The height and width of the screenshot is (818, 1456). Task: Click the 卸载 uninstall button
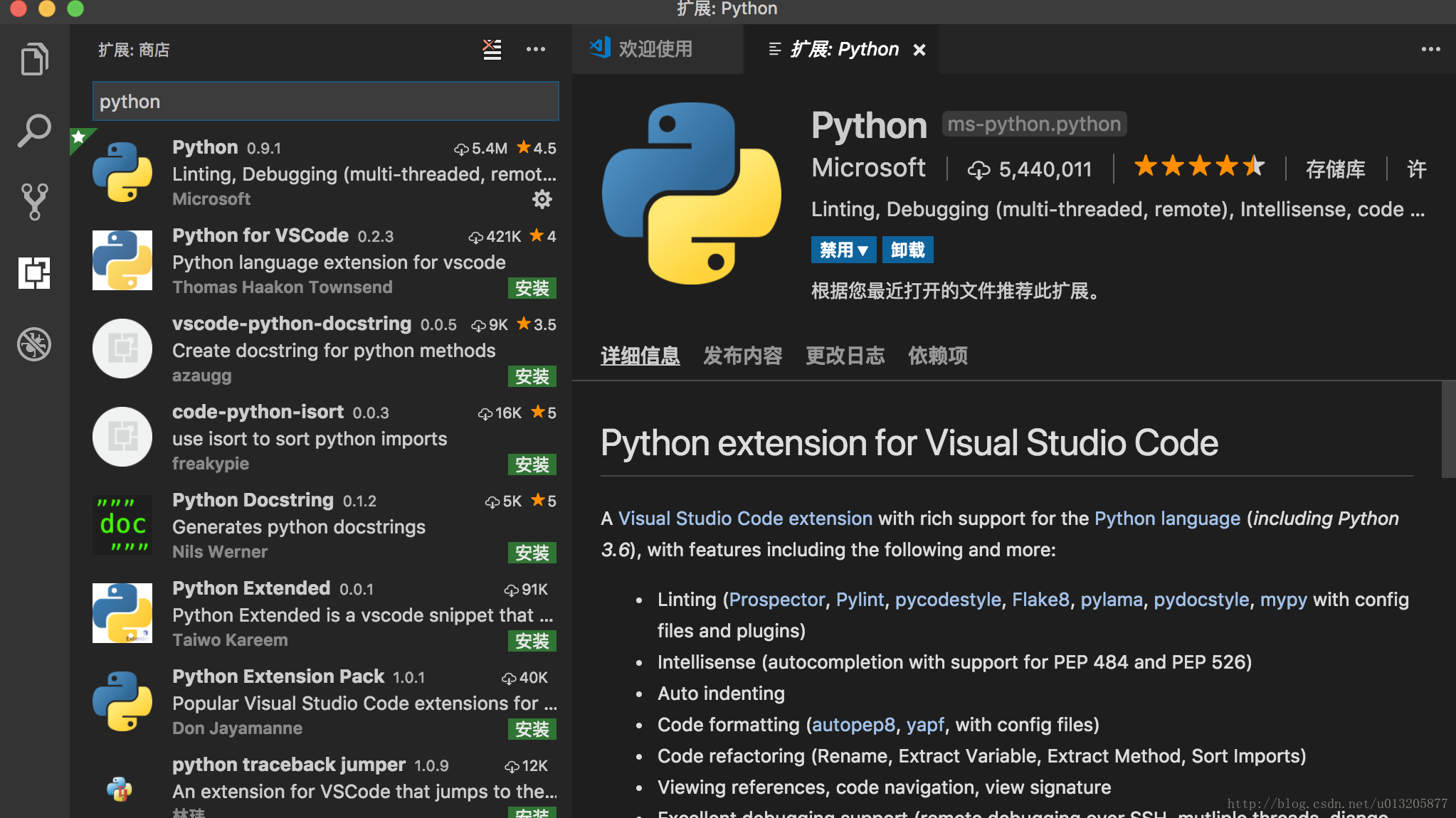point(907,250)
